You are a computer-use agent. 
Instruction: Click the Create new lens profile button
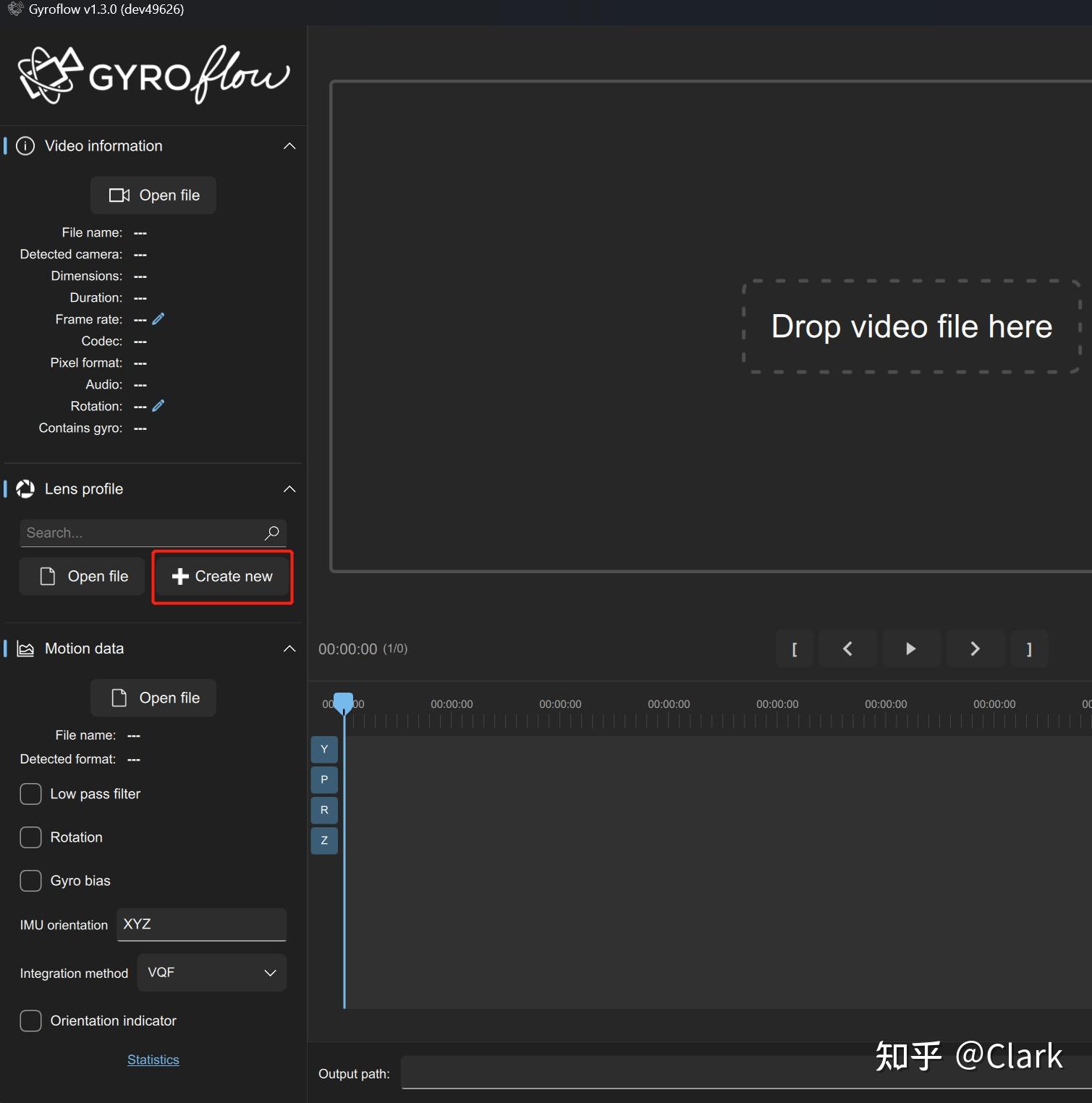click(222, 576)
